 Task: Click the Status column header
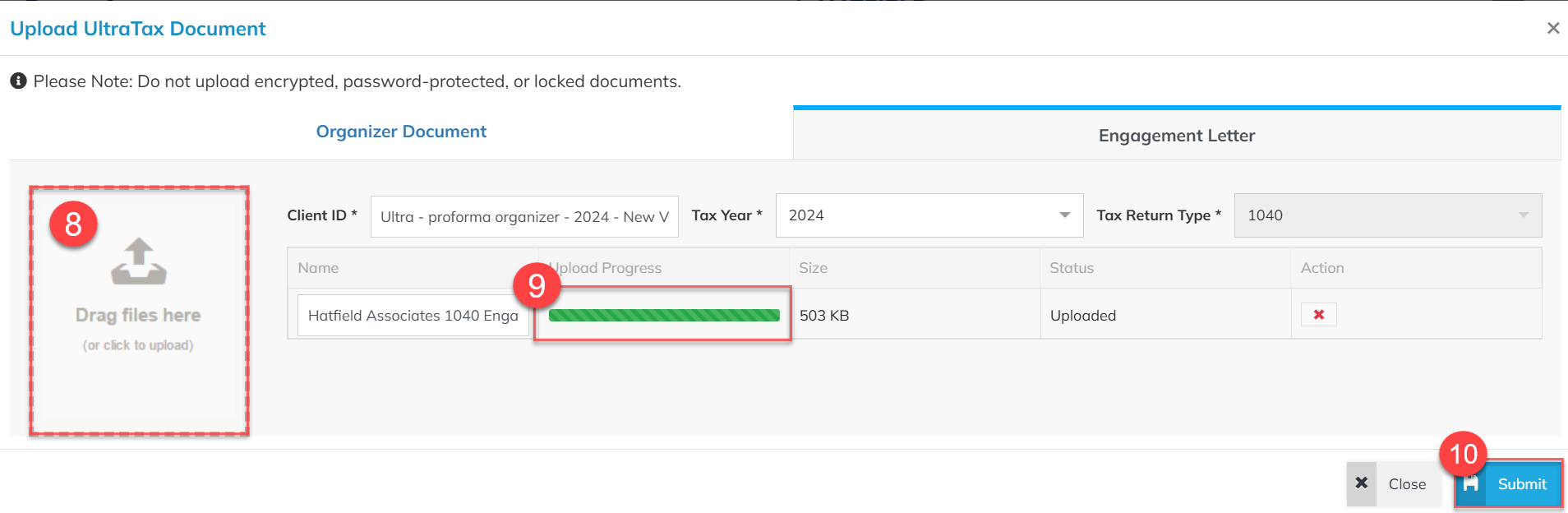(x=1072, y=268)
